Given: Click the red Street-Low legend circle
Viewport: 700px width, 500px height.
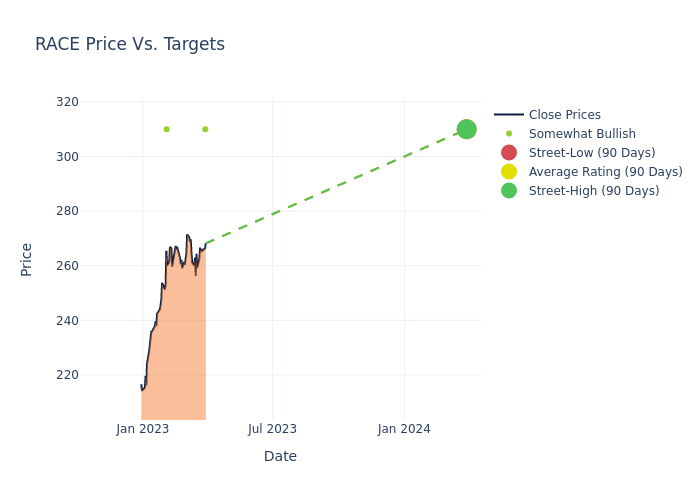Looking at the screenshot, I should coord(509,153).
